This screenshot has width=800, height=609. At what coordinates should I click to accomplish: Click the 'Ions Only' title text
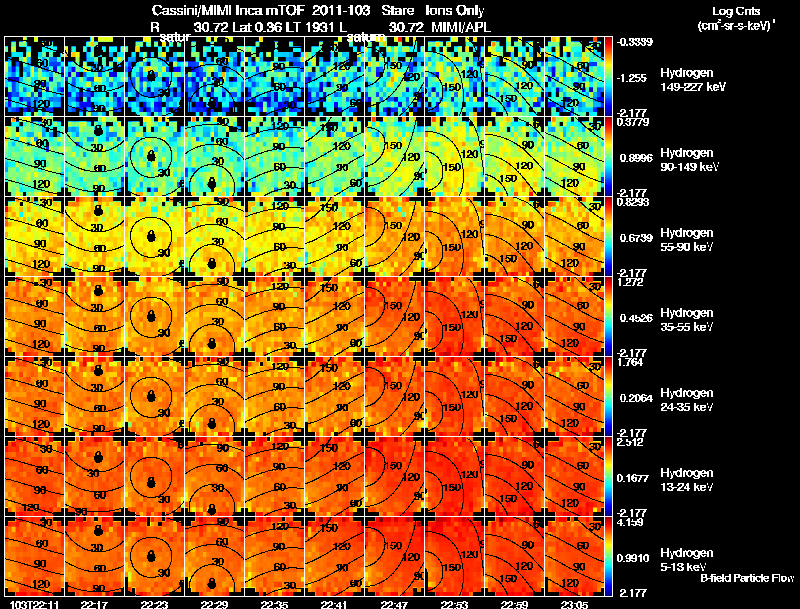455,10
